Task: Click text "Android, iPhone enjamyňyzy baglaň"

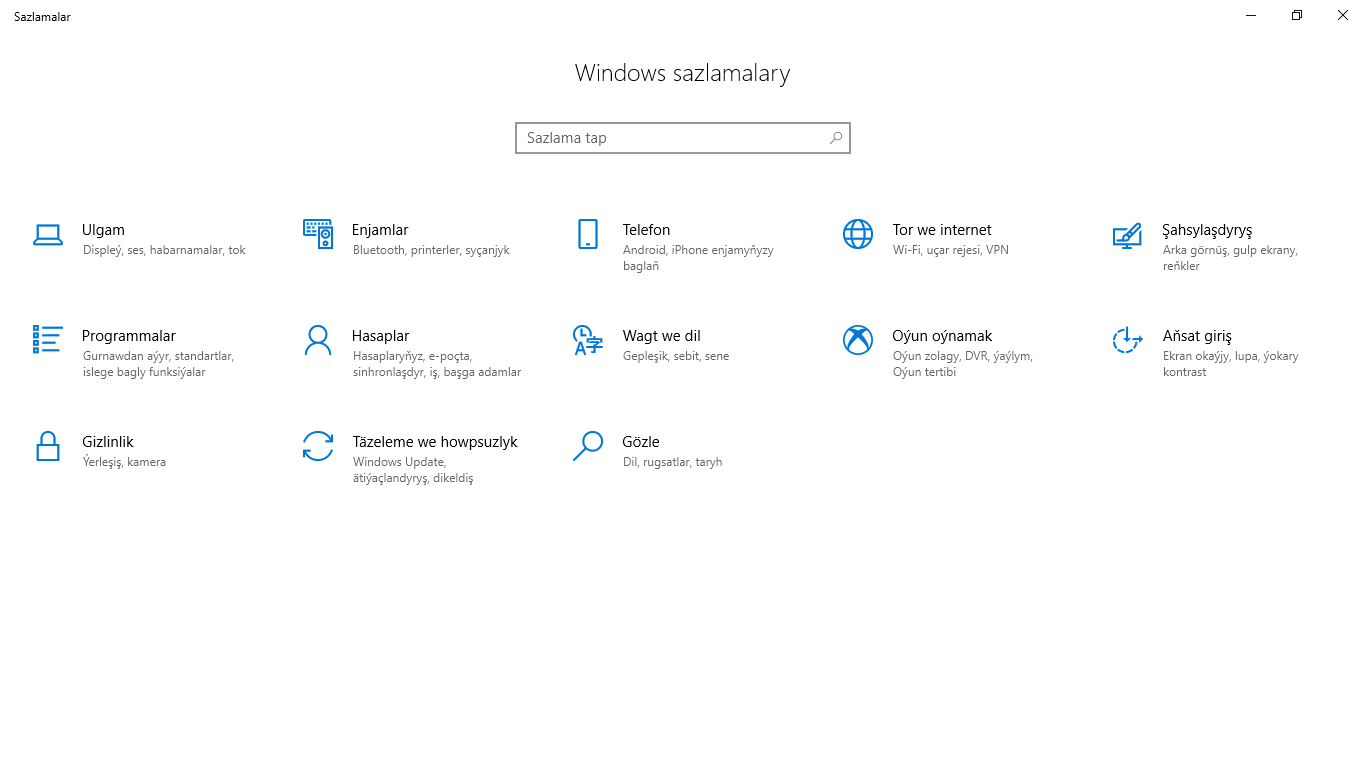Action: click(x=698, y=258)
